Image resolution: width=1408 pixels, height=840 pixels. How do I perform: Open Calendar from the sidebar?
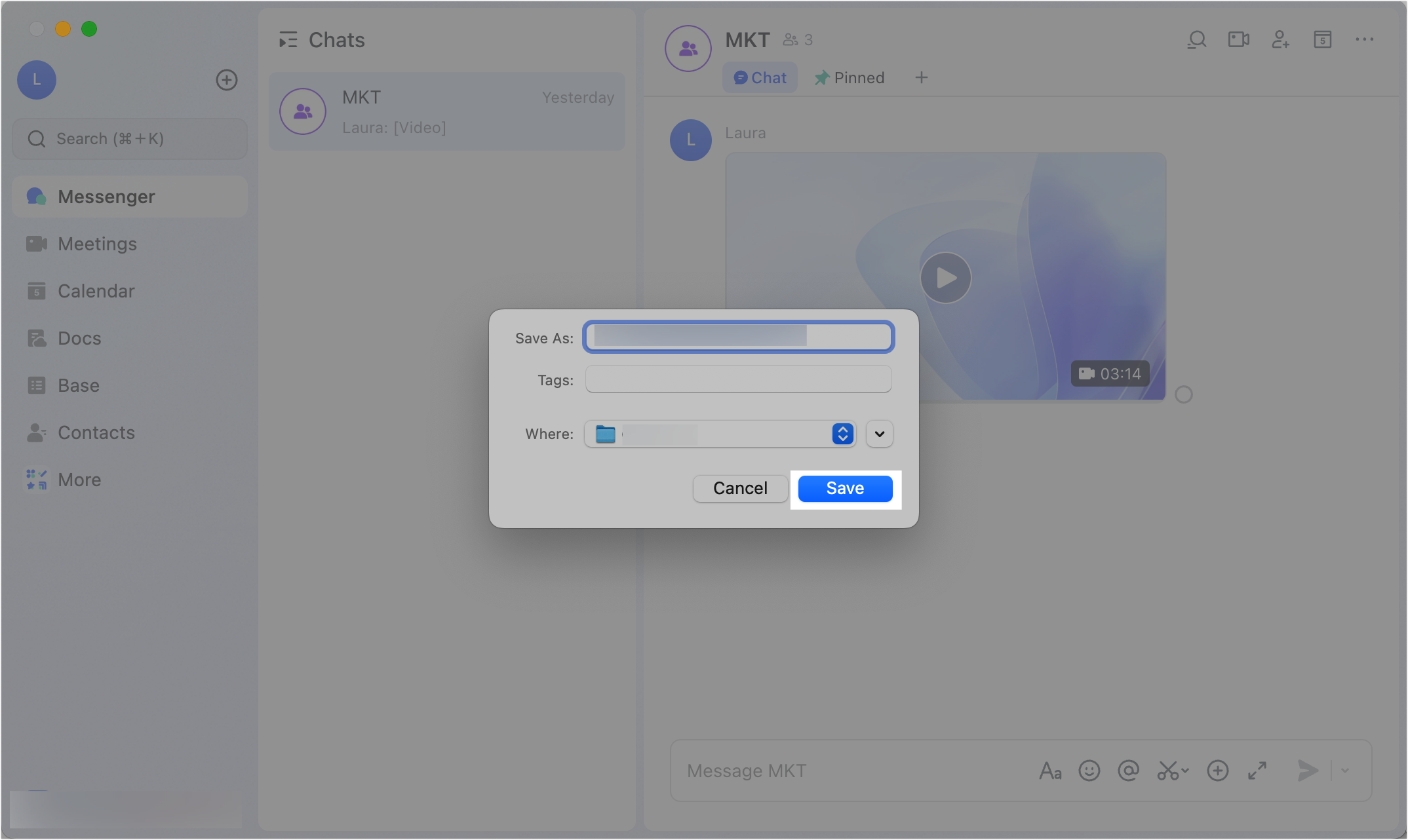pyautogui.click(x=96, y=291)
